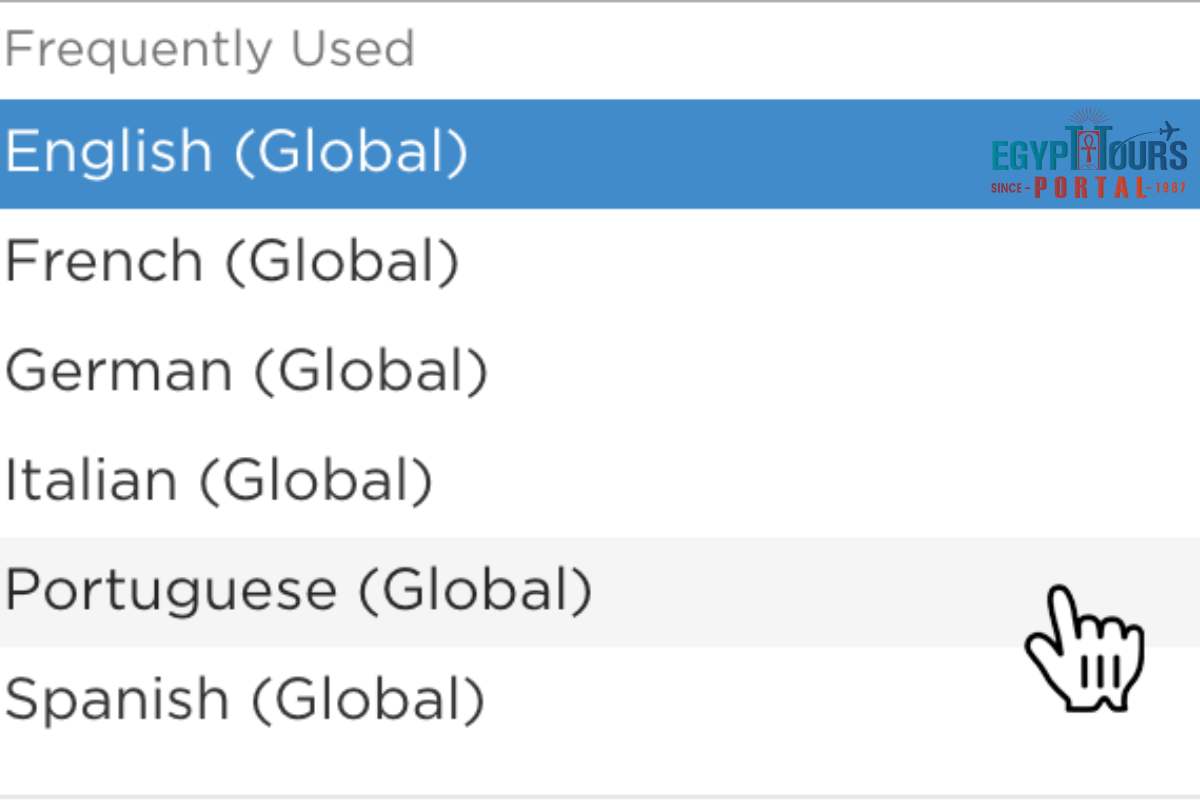
Task: Choose French (Global) from the list
Action: click(232, 261)
